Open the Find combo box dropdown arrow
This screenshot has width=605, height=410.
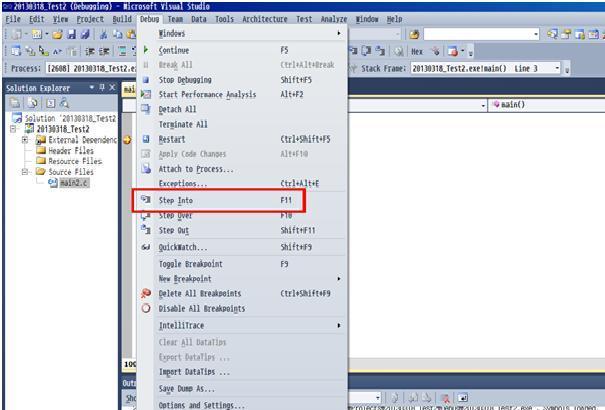[536, 35]
